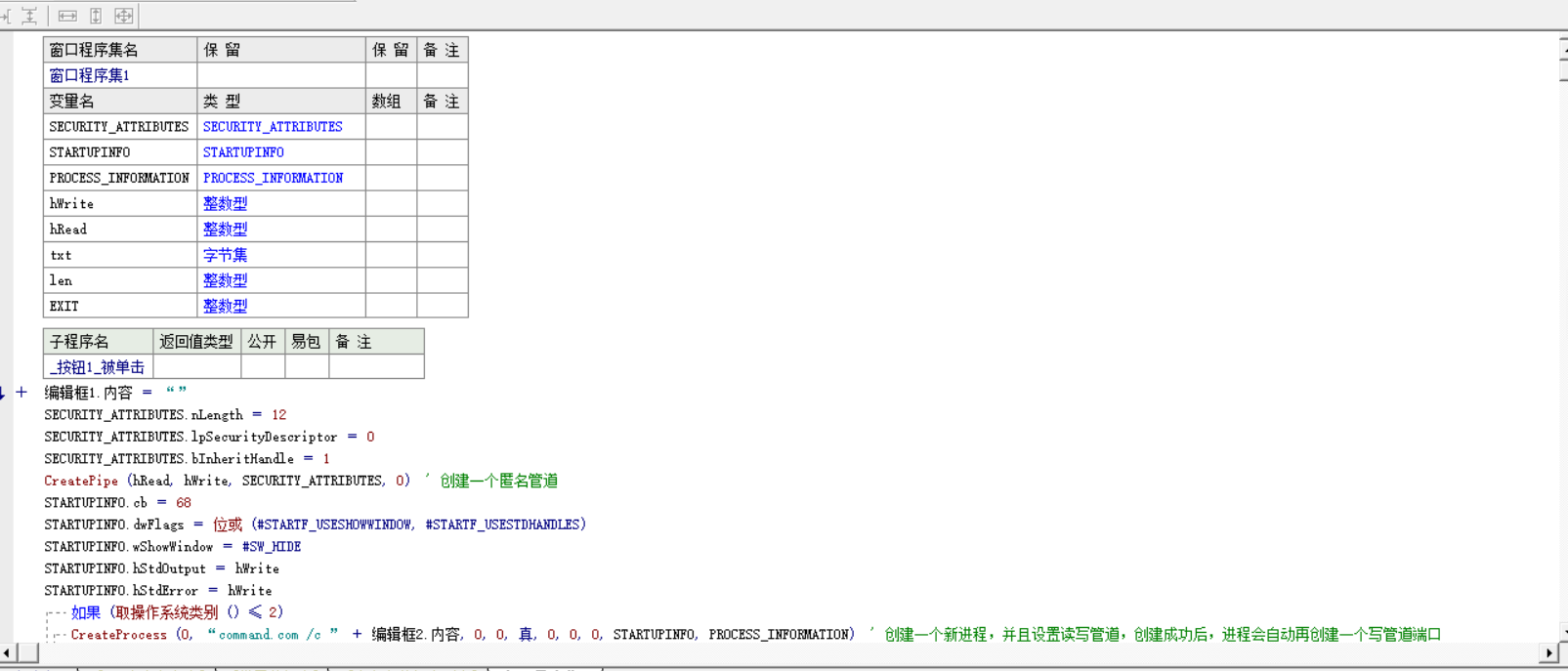Select the EXIT variable name cell
The image size is (1568, 671).
pos(120,306)
